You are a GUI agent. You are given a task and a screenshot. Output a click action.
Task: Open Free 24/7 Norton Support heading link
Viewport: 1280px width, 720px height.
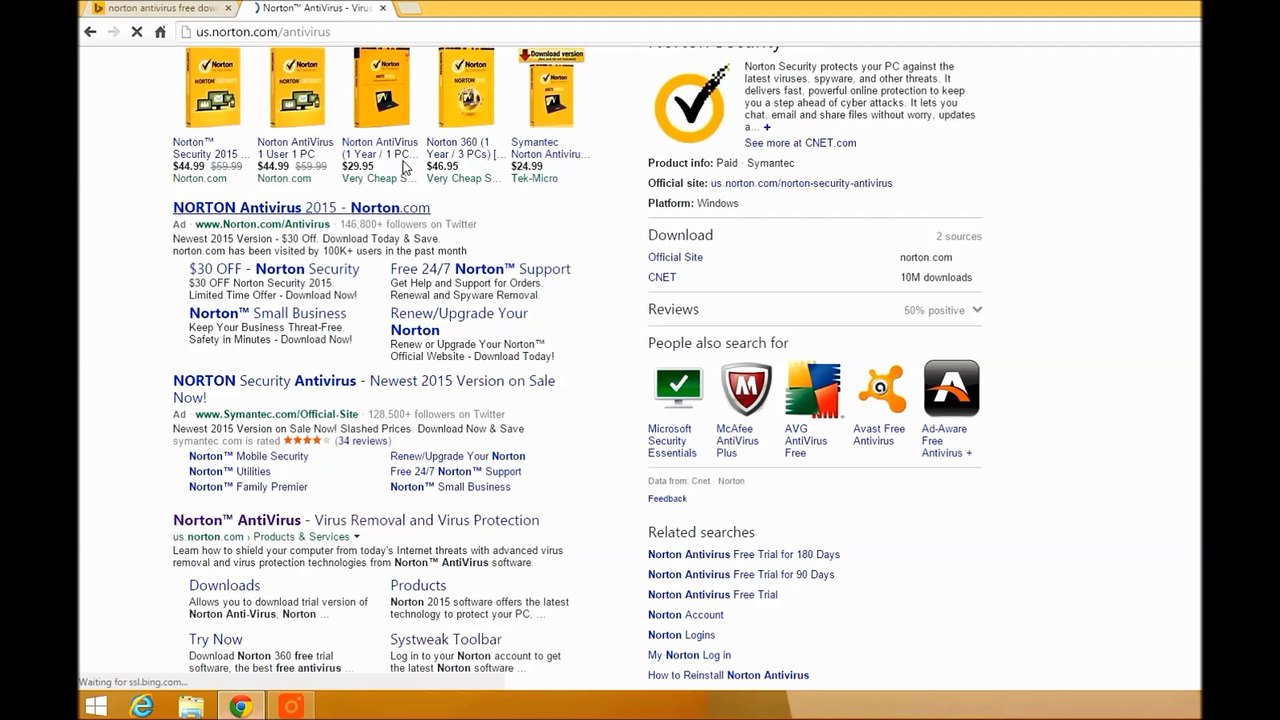[x=480, y=269]
